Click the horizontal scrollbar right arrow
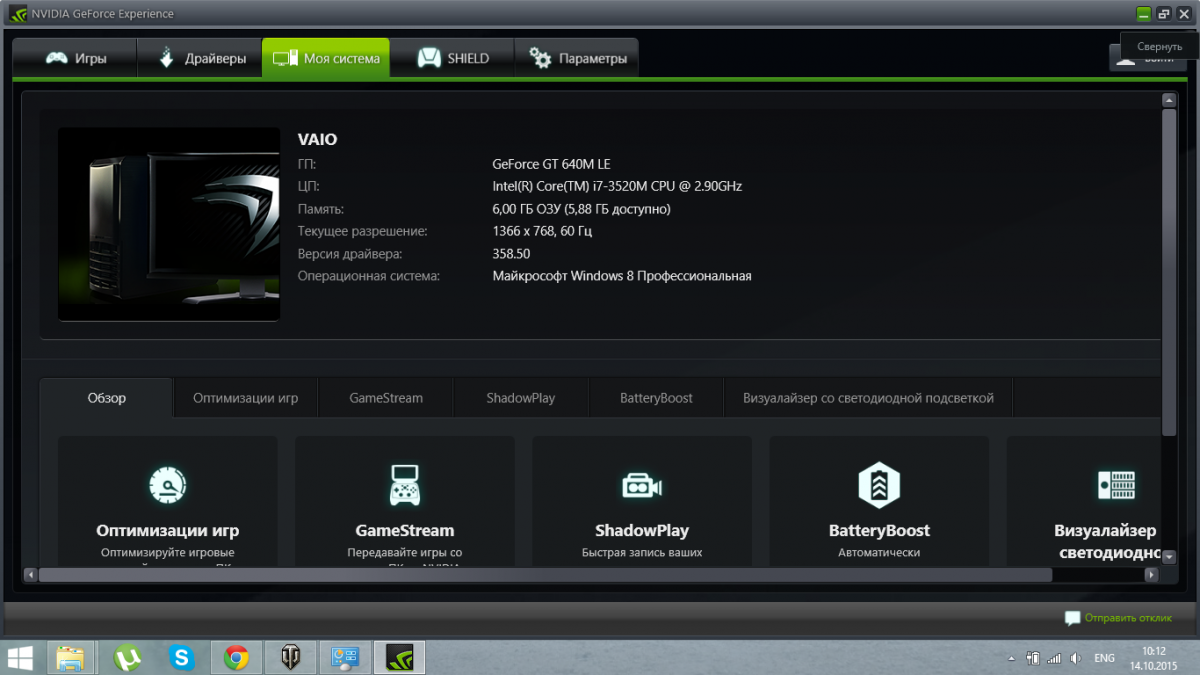This screenshot has width=1200, height=675. (1151, 575)
